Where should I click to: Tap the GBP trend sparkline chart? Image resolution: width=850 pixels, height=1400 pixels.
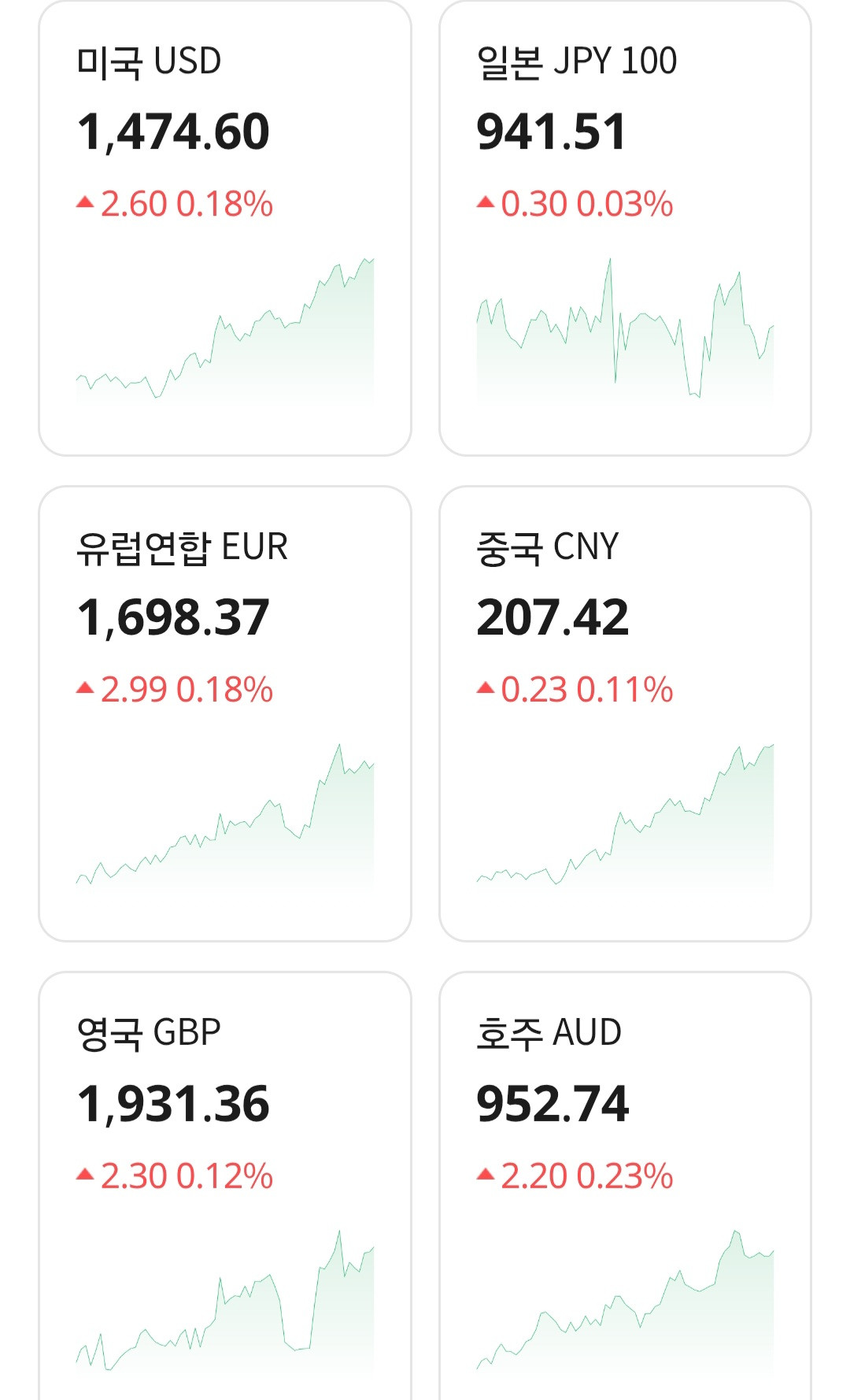point(225,1303)
